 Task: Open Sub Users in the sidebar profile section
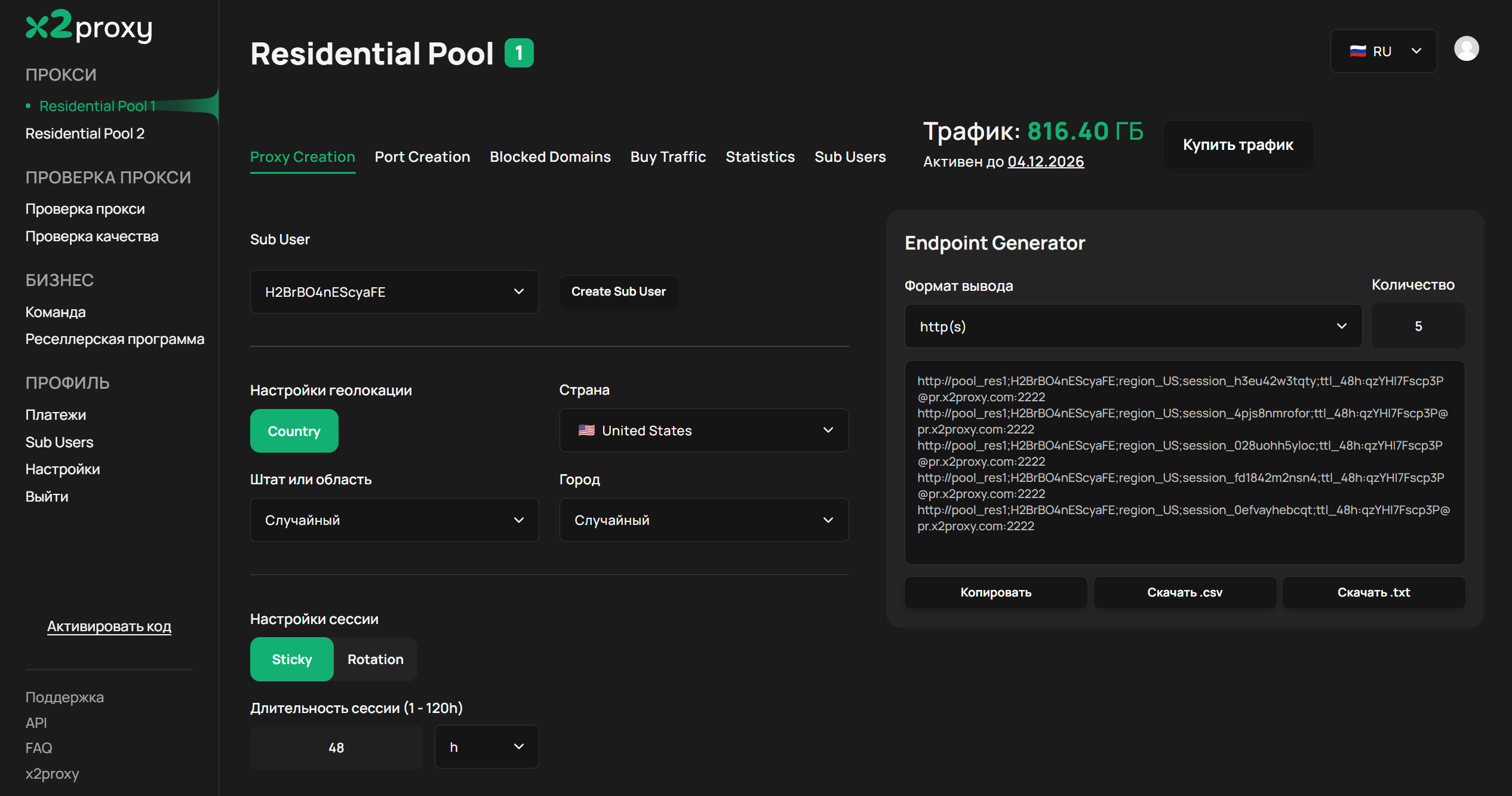tap(59, 442)
